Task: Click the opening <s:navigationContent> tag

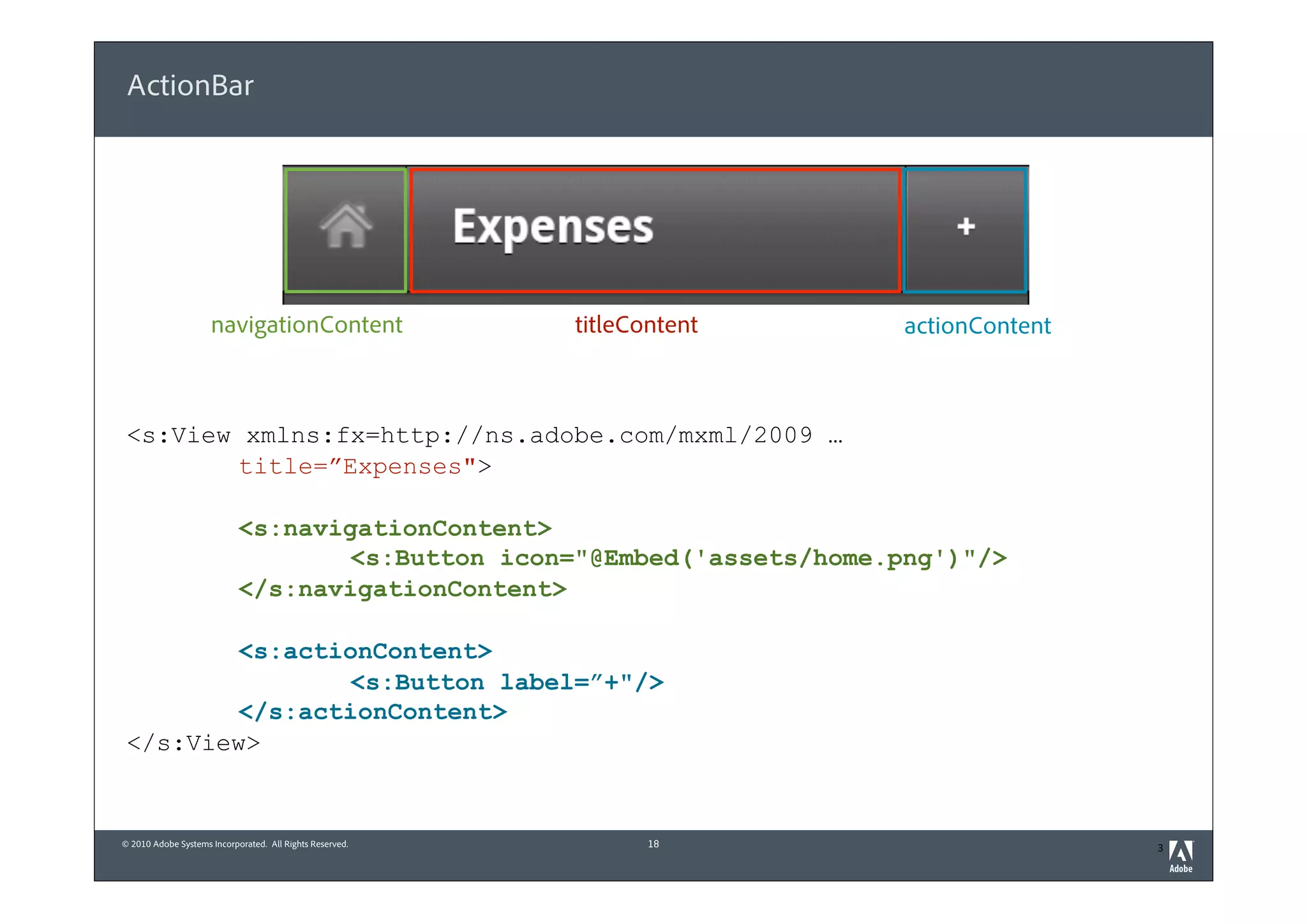Action: (395, 528)
